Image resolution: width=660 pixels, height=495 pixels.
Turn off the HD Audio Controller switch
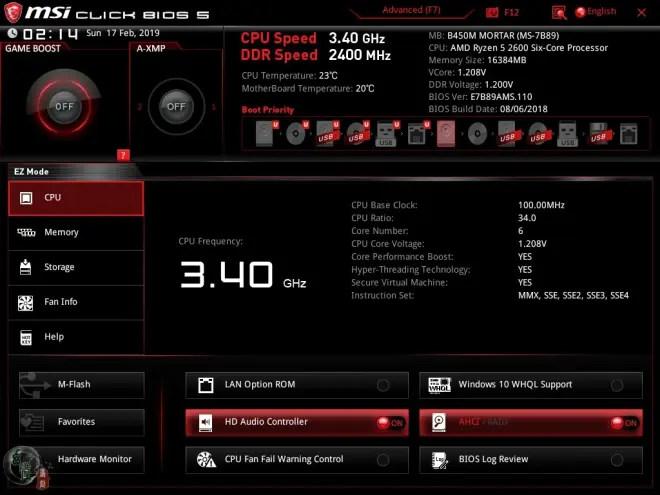coord(389,423)
